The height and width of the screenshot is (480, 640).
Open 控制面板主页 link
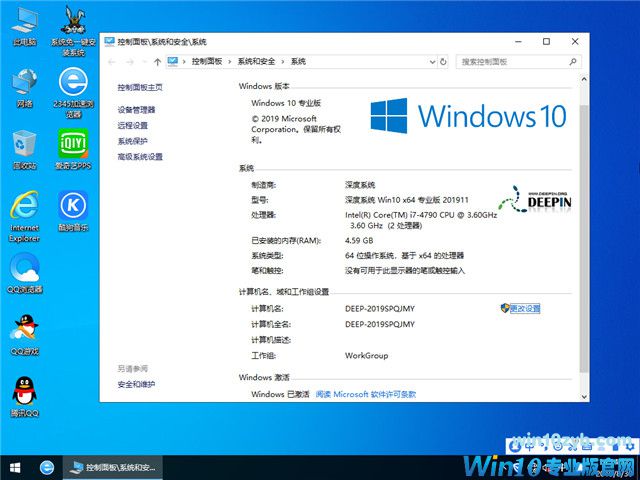[x=140, y=87]
